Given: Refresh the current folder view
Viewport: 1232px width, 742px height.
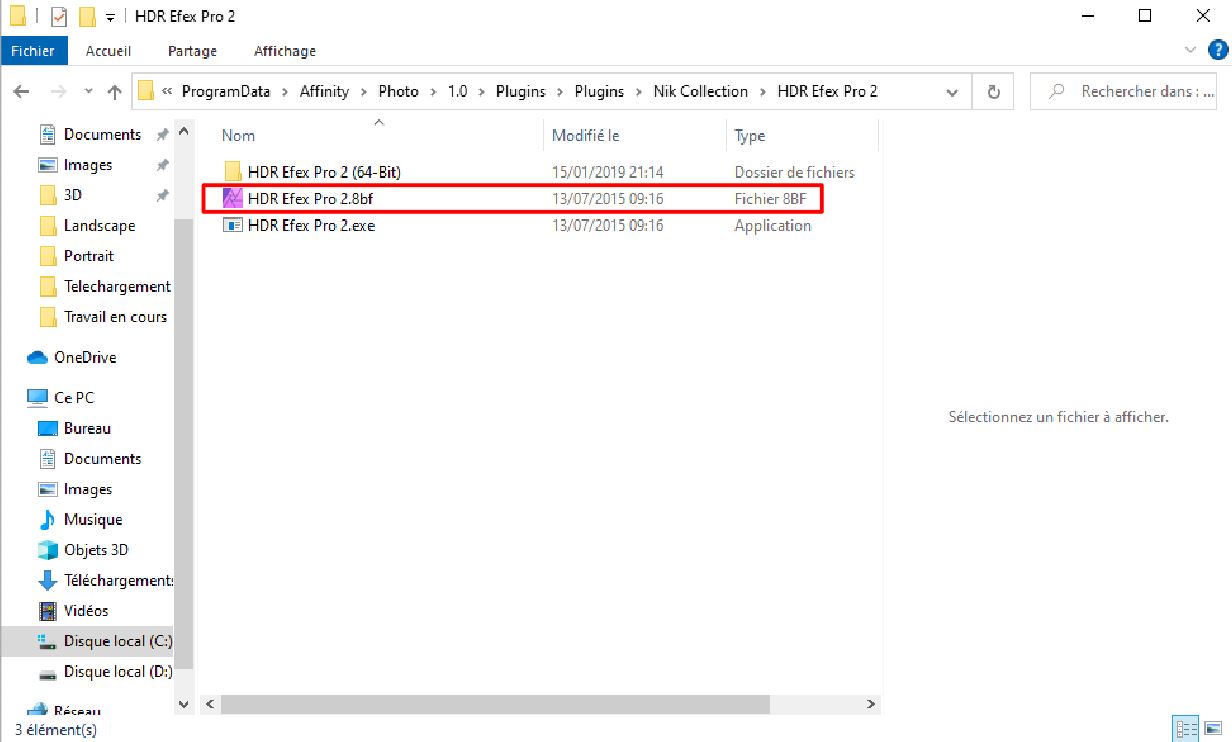Looking at the screenshot, I should click(x=993, y=92).
